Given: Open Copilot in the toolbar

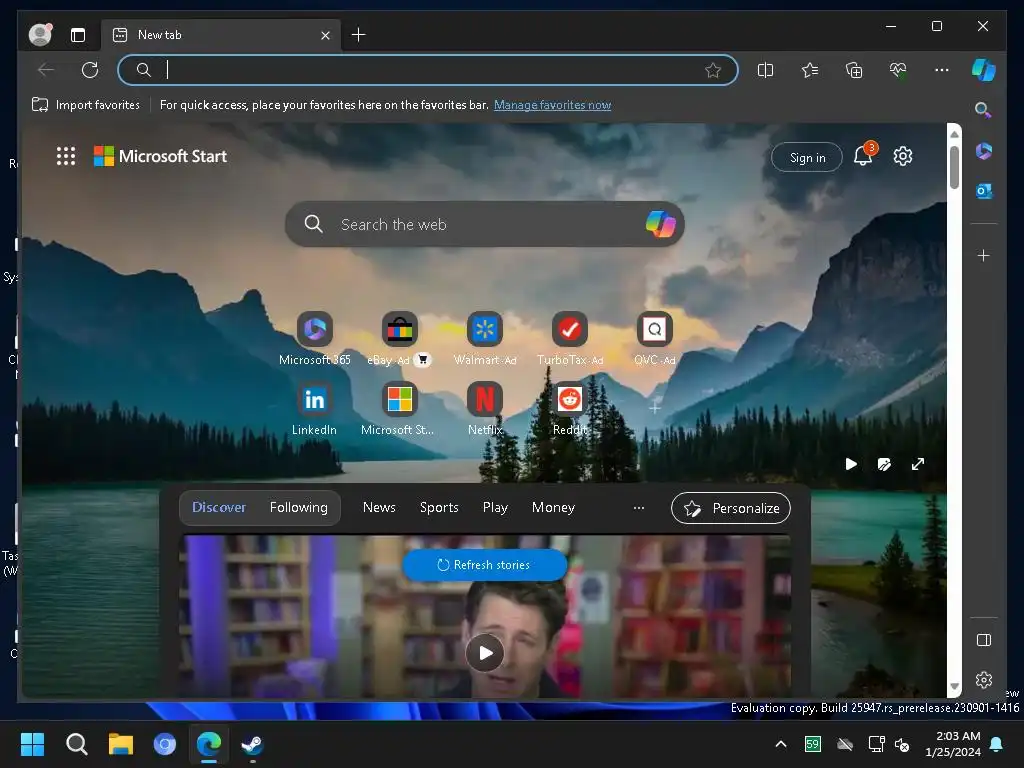Looking at the screenshot, I should [x=984, y=70].
